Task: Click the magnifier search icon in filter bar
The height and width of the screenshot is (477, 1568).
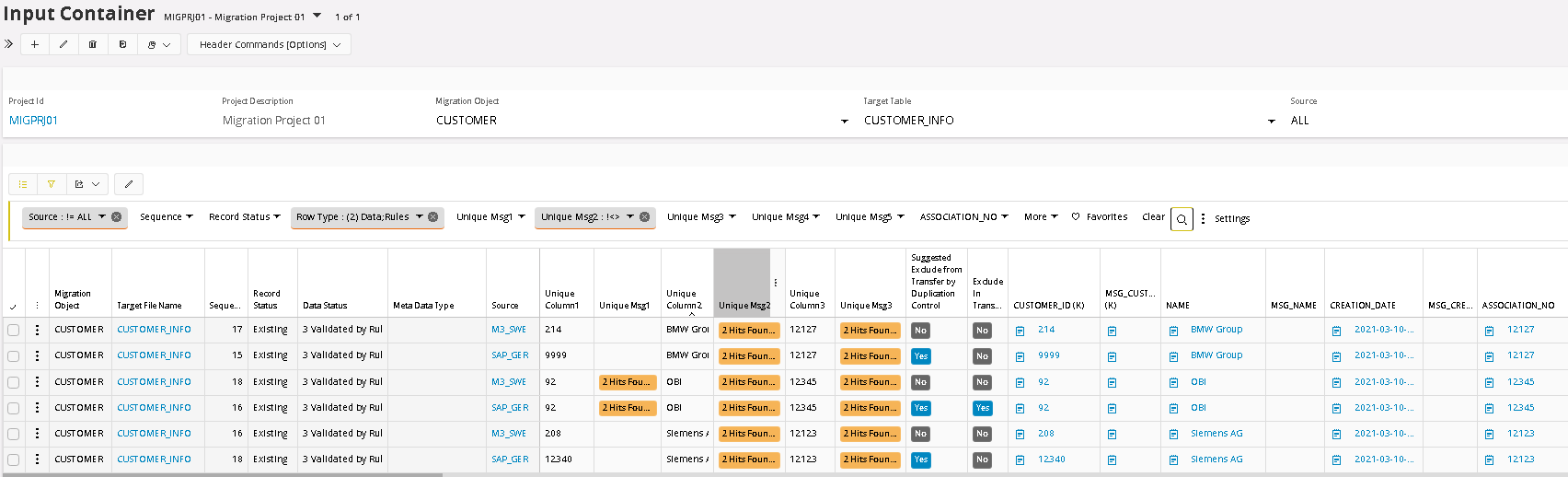Action: click(1182, 219)
